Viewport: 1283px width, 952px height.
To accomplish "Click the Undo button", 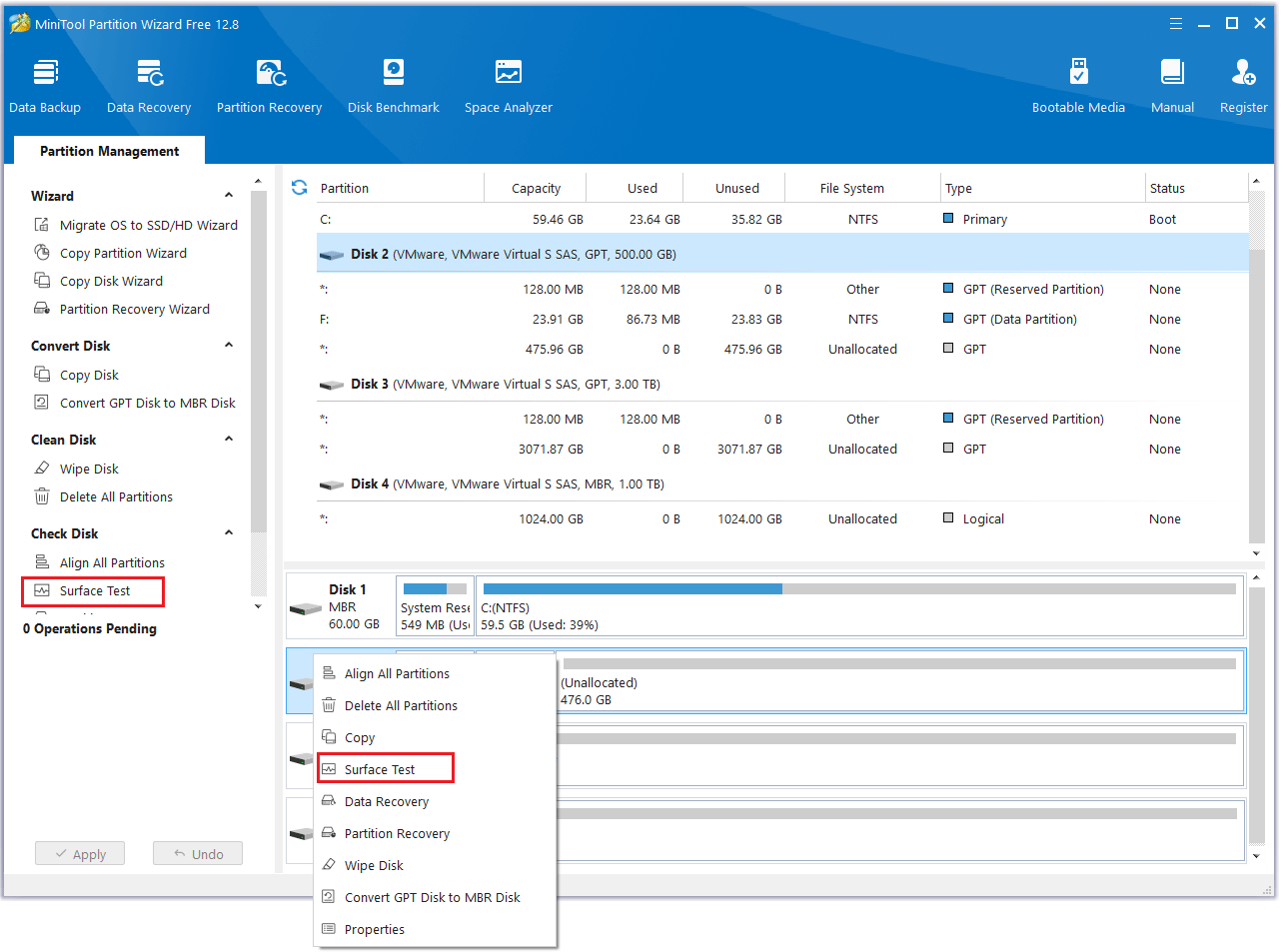I will click(198, 854).
